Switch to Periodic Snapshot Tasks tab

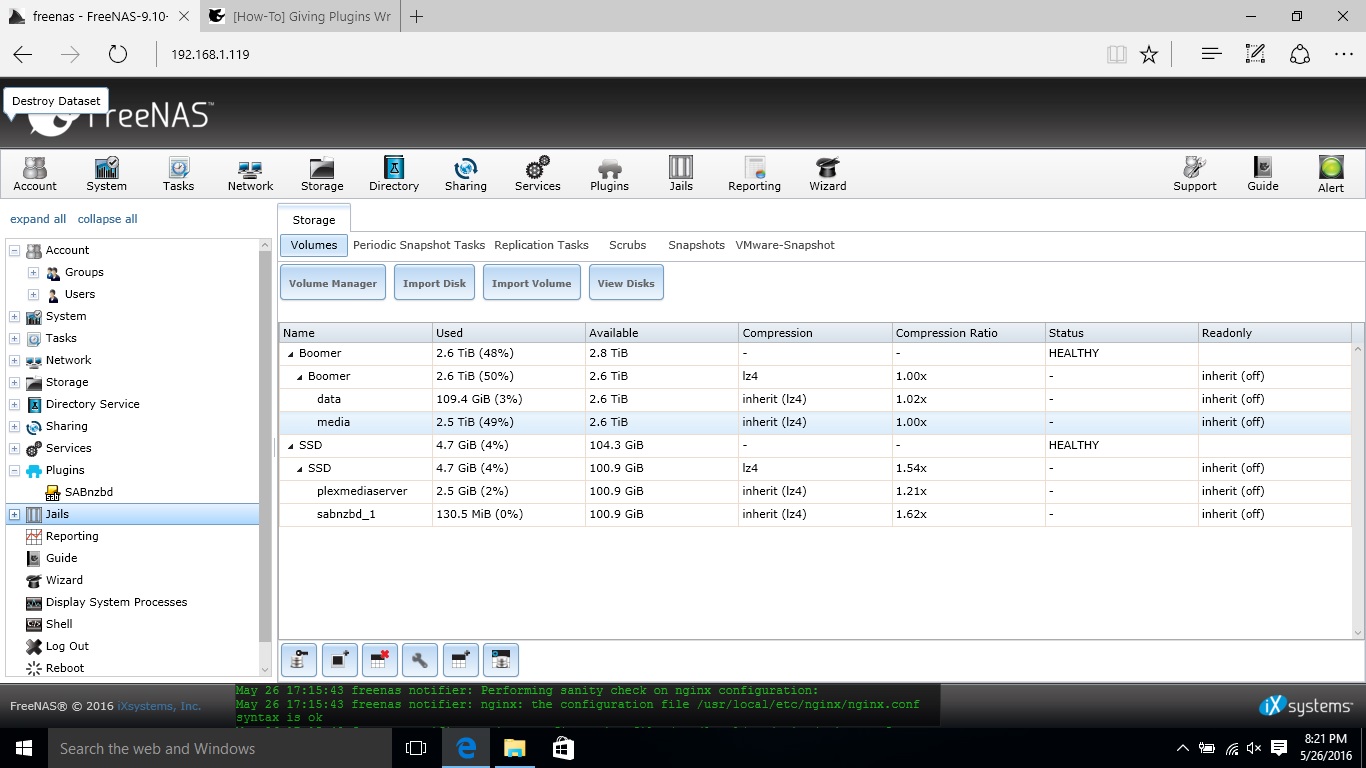[419, 245]
